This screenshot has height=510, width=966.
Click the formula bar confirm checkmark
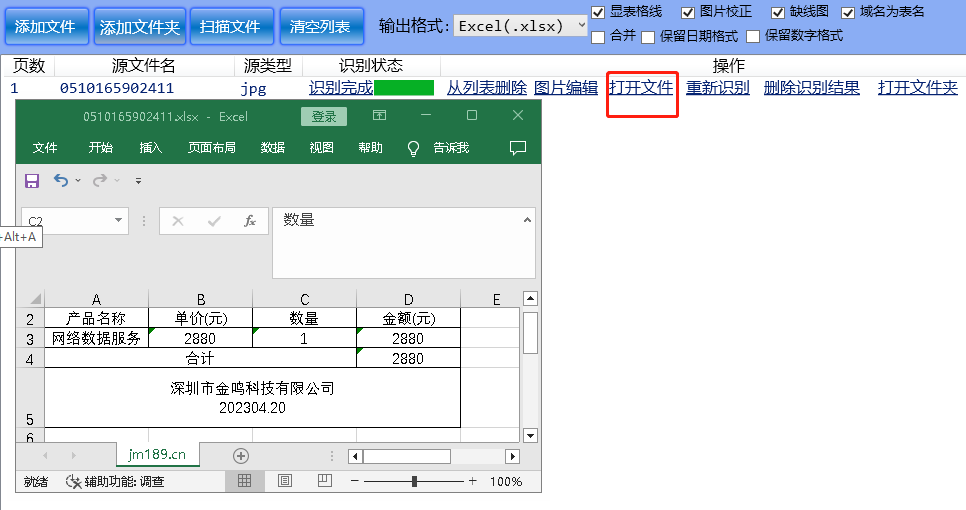tap(214, 221)
